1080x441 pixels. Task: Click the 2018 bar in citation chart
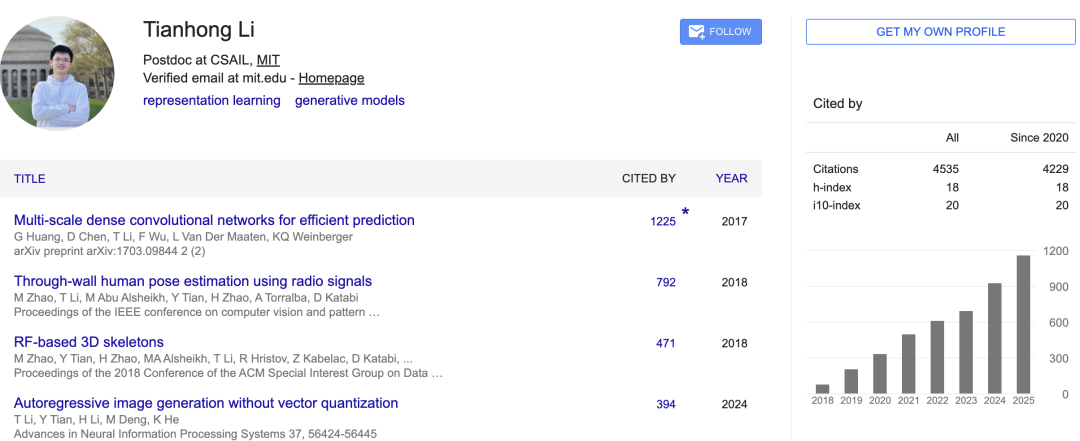[822, 388]
